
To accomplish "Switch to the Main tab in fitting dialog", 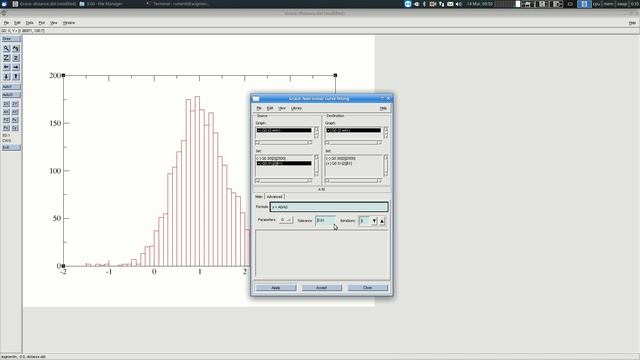I will pos(259,197).
